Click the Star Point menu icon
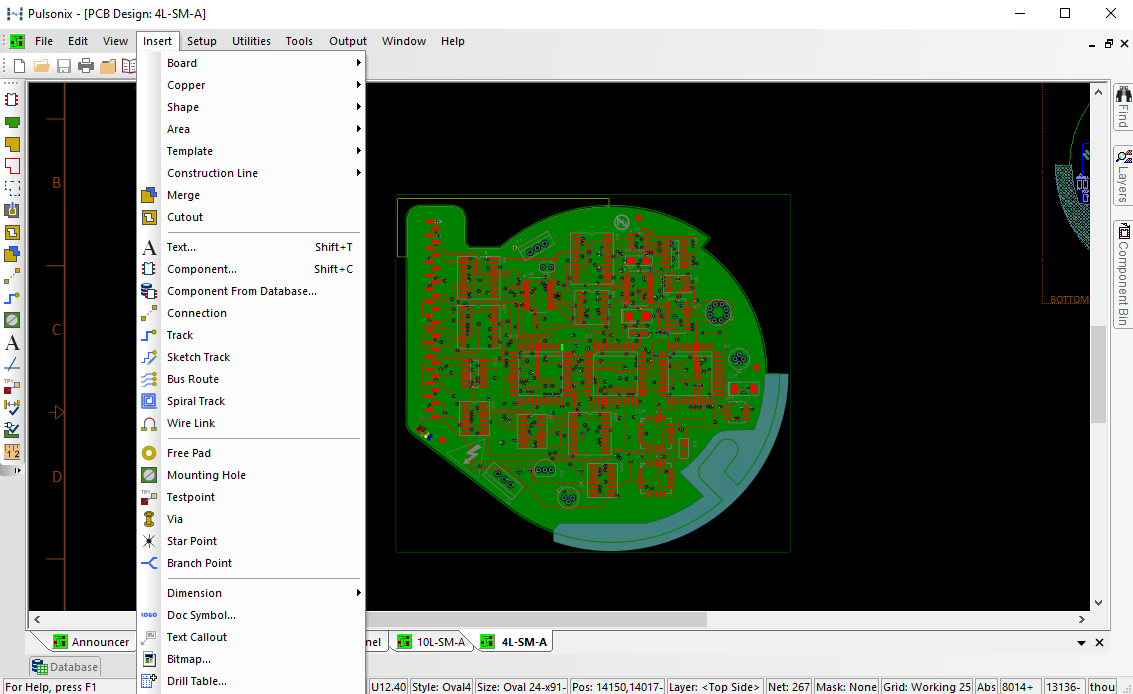 pos(149,541)
